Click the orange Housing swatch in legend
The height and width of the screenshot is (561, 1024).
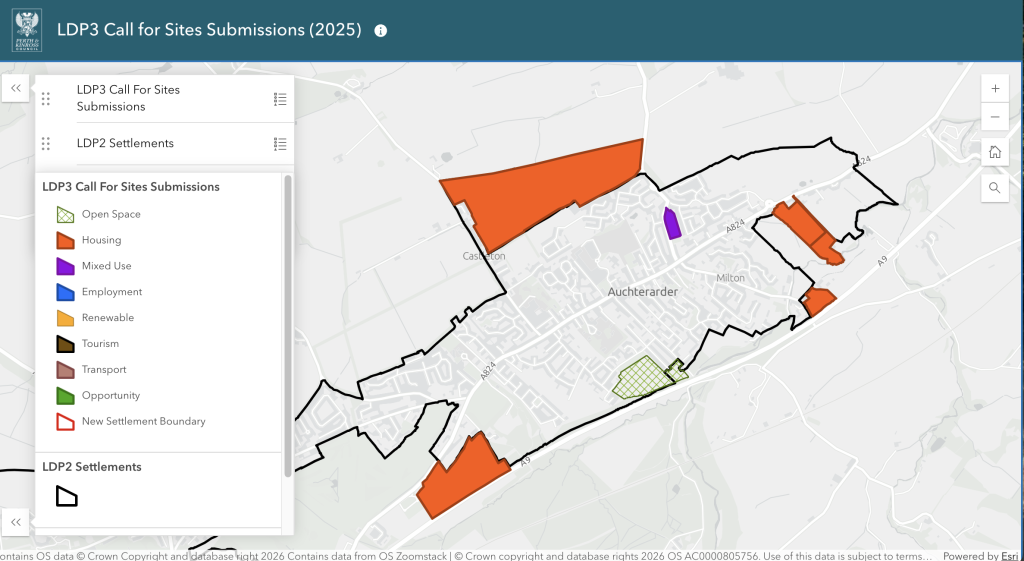65,240
